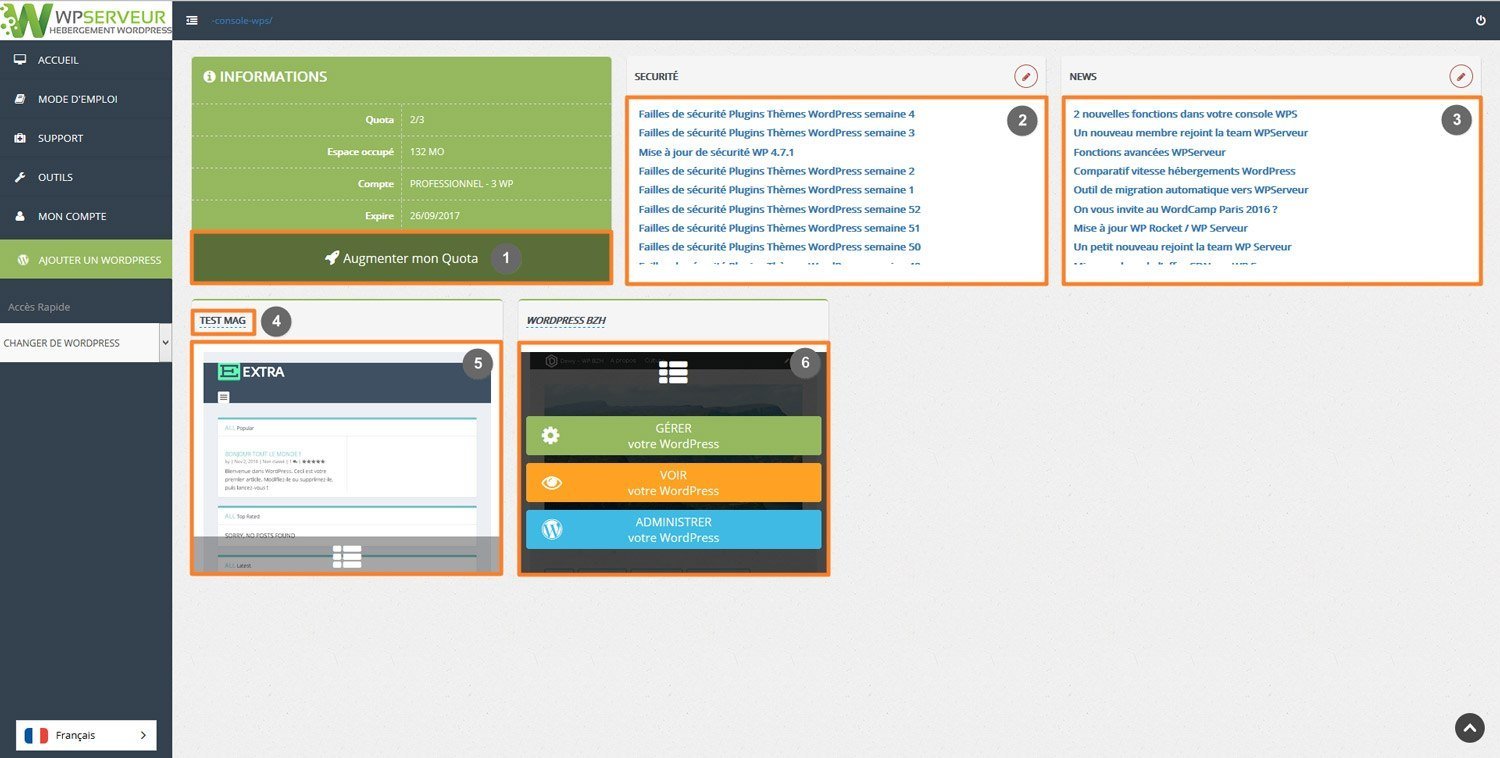Click the News panel edit pencil icon
Image resolution: width=1500 pixels, height=758 pixels.
coord(1461,76)
